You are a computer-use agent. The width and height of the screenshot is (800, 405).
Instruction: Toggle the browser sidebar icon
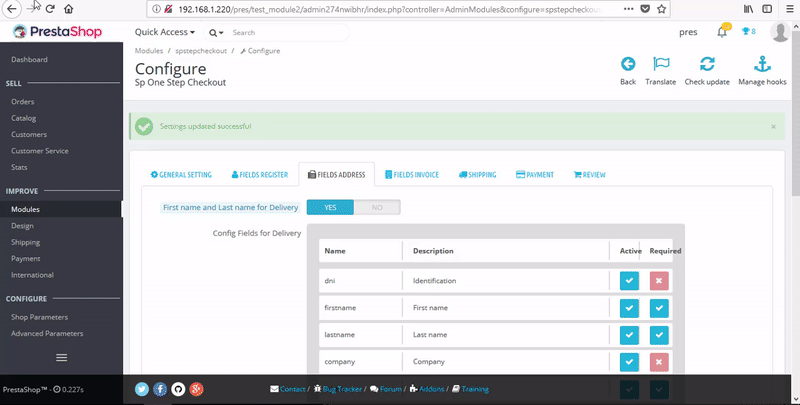767,9
